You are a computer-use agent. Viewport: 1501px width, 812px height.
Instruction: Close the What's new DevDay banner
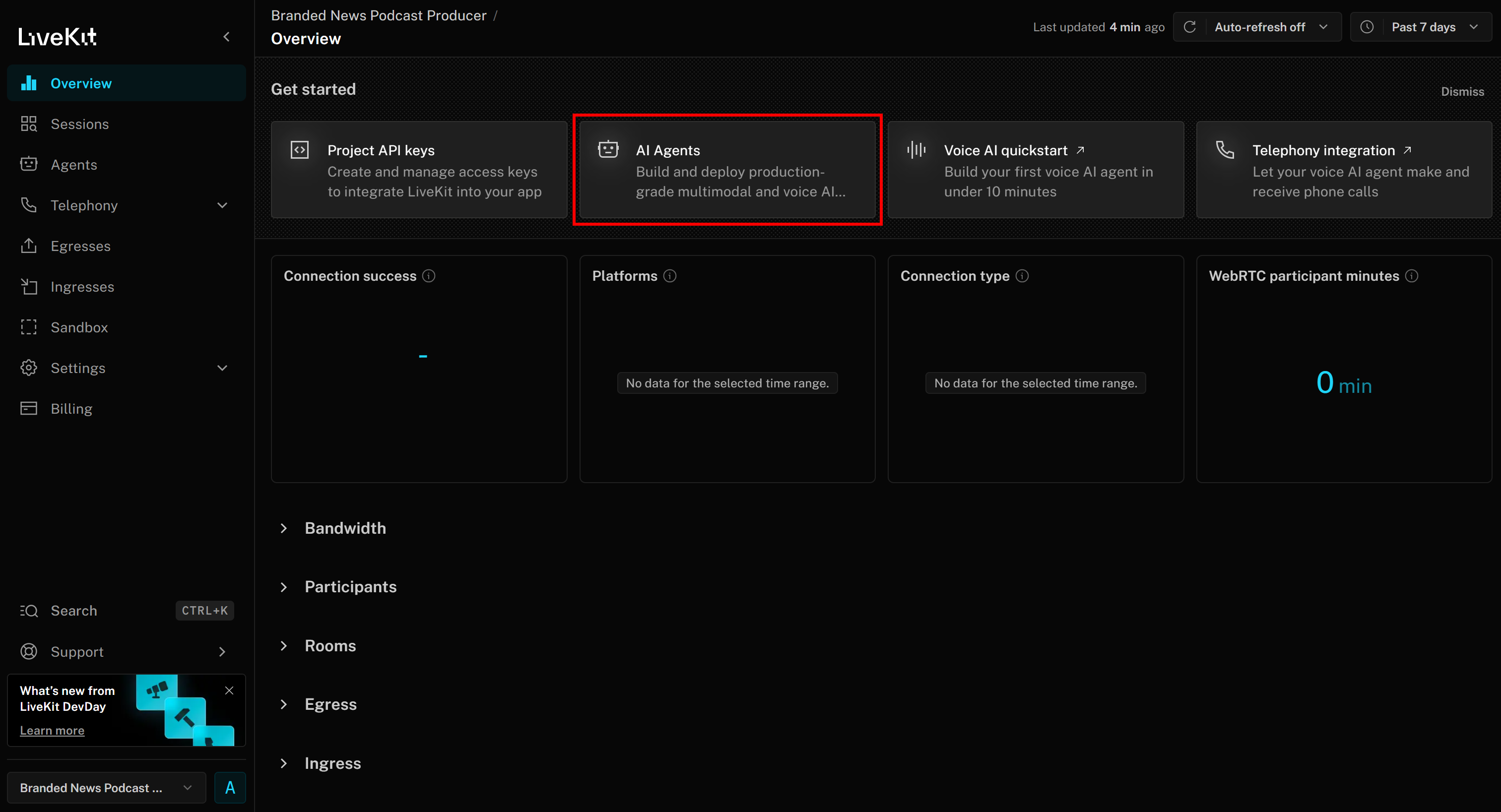point(229,690)
